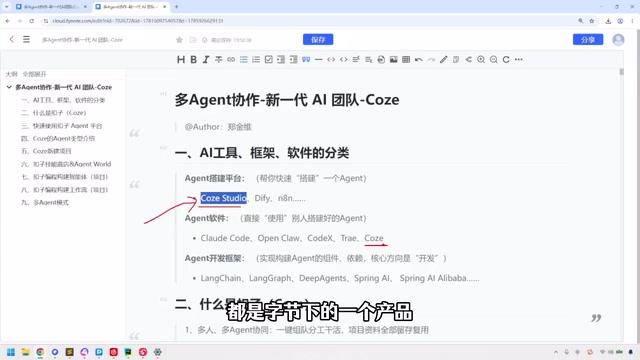
Task: Insert a table from the toolbar
Action: tap(406, 60)
